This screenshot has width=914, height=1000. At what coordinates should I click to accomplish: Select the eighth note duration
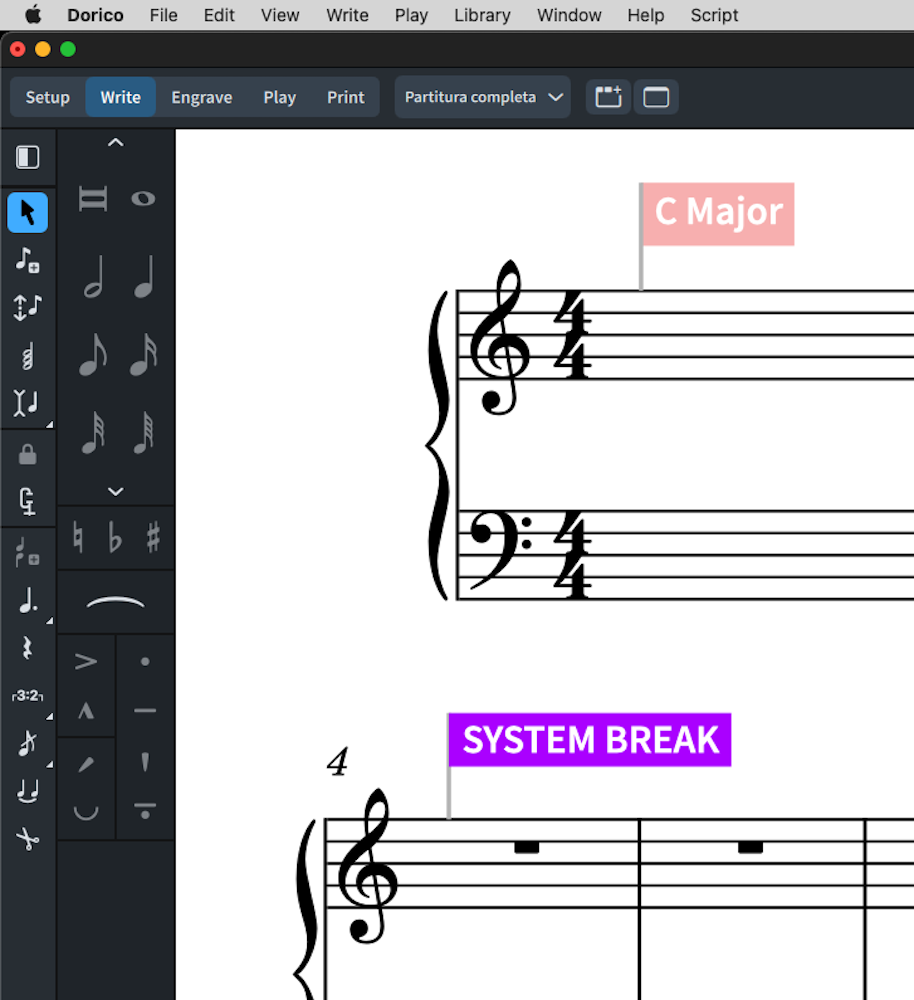(93, 355)
